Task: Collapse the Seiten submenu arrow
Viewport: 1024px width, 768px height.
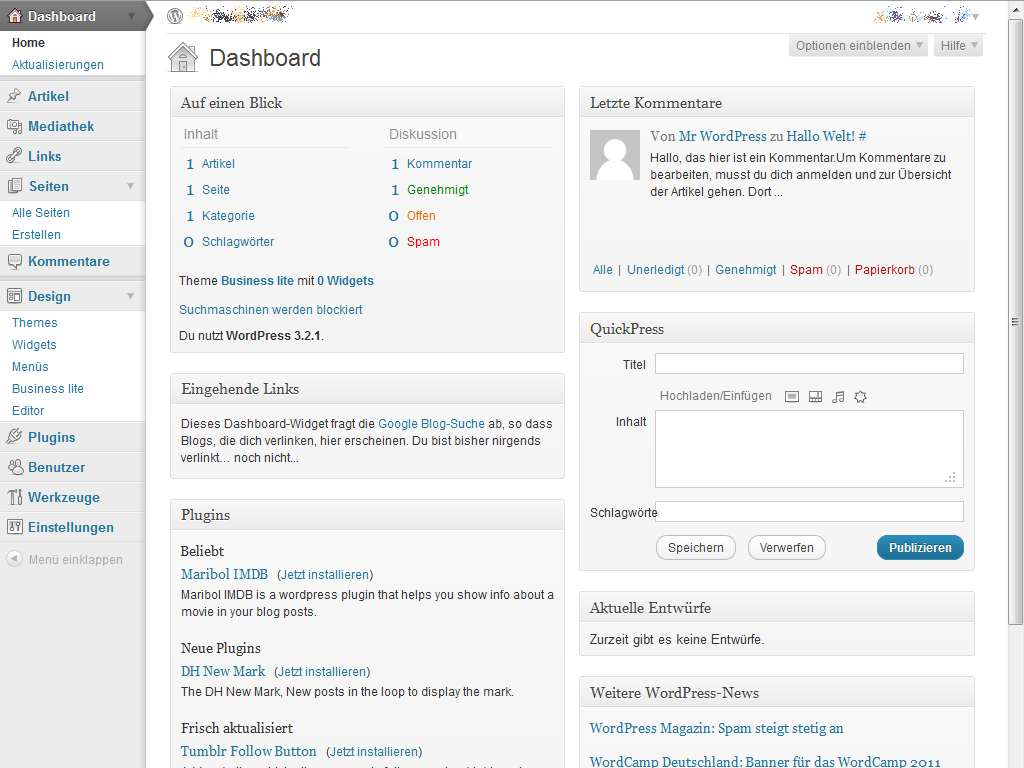Action: pyautogui.click(x=131, y=186)
